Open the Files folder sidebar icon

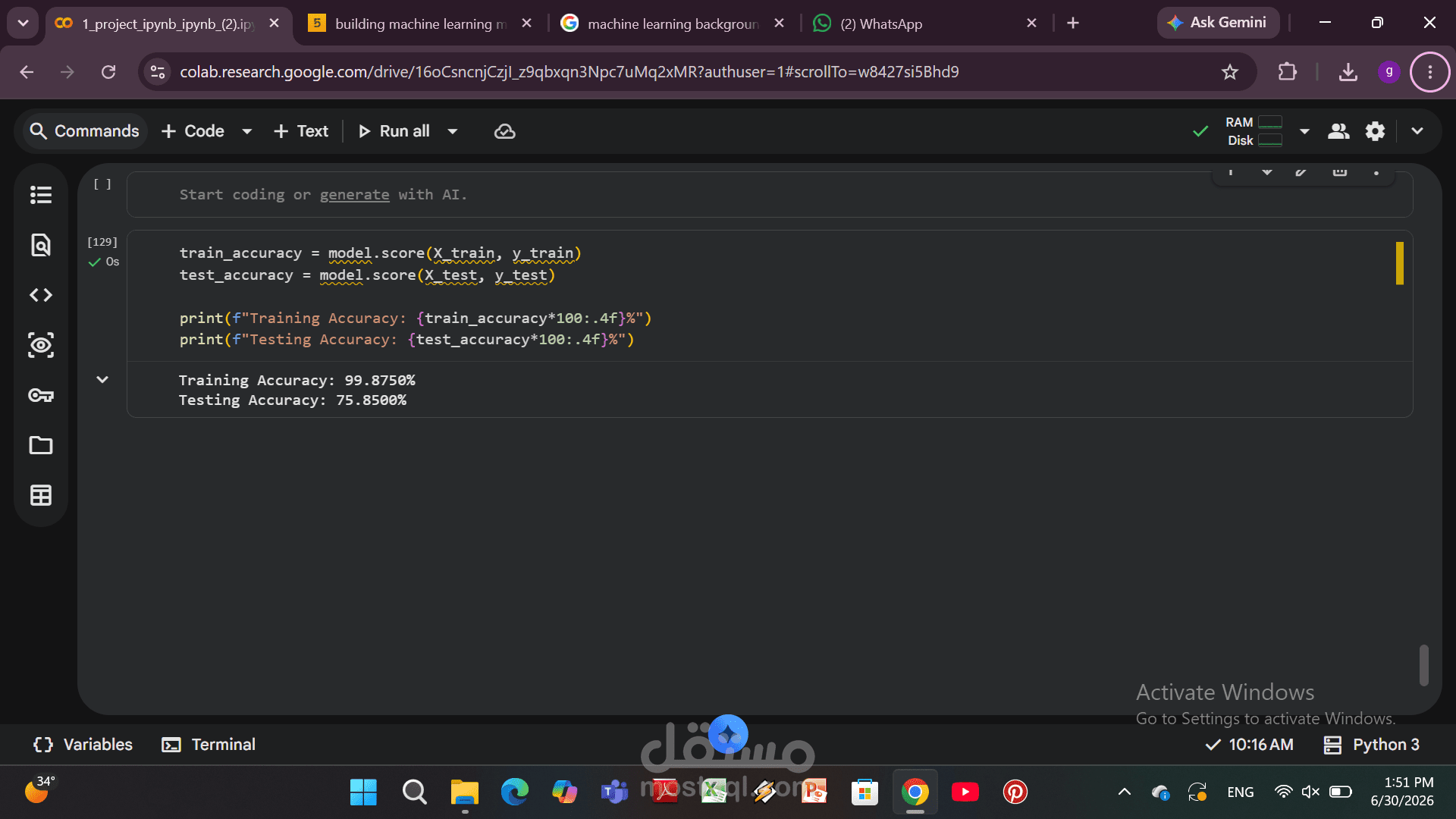(x=41, y=445)
